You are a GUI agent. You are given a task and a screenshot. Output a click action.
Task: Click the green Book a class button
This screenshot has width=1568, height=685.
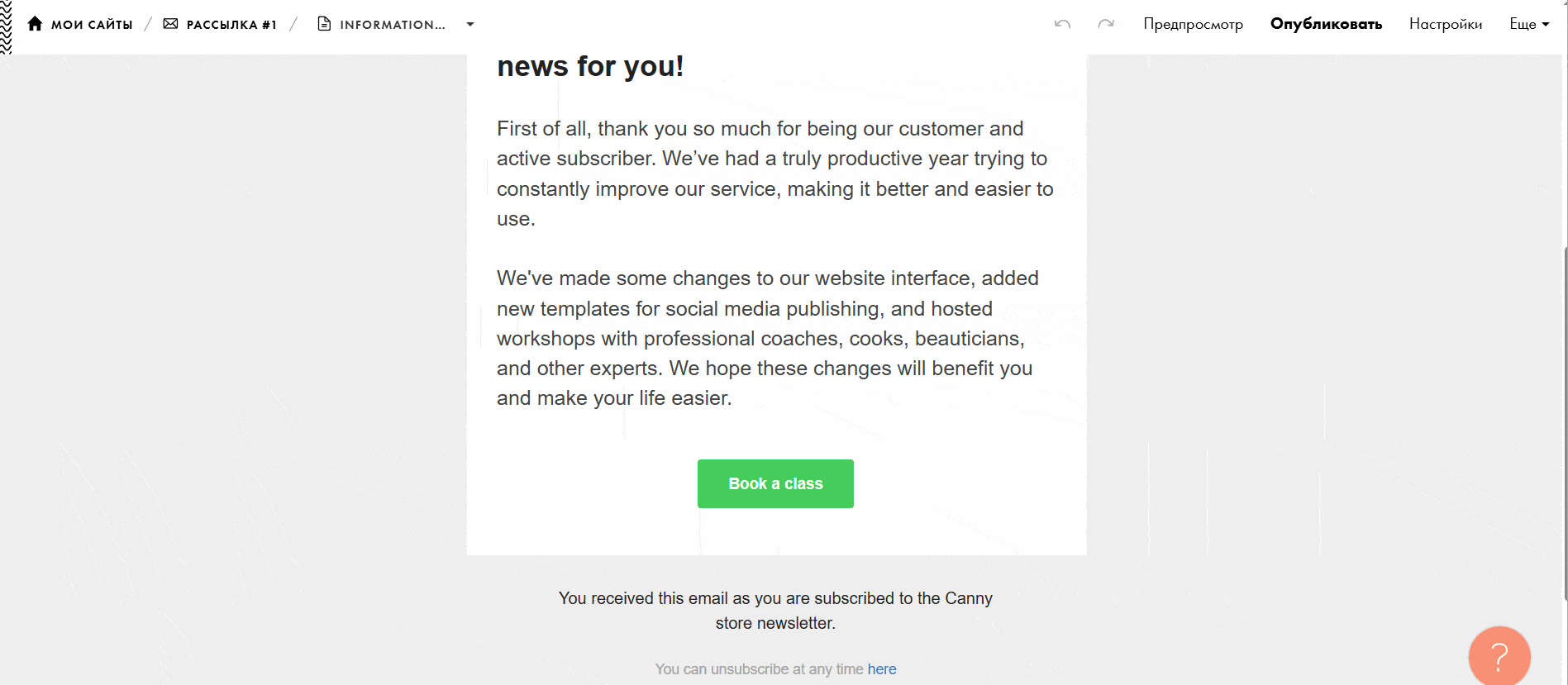point(775,483)
